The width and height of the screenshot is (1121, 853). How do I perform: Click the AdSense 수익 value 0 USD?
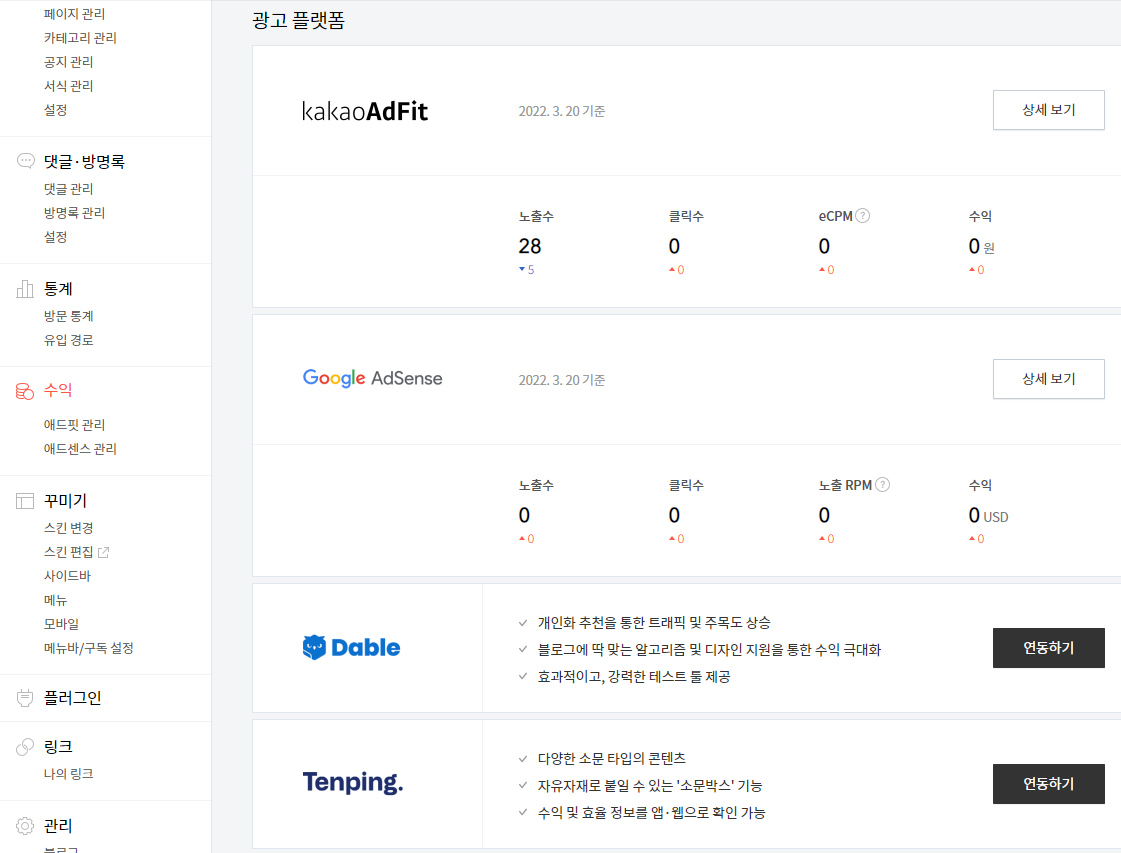tap(988, 516)
